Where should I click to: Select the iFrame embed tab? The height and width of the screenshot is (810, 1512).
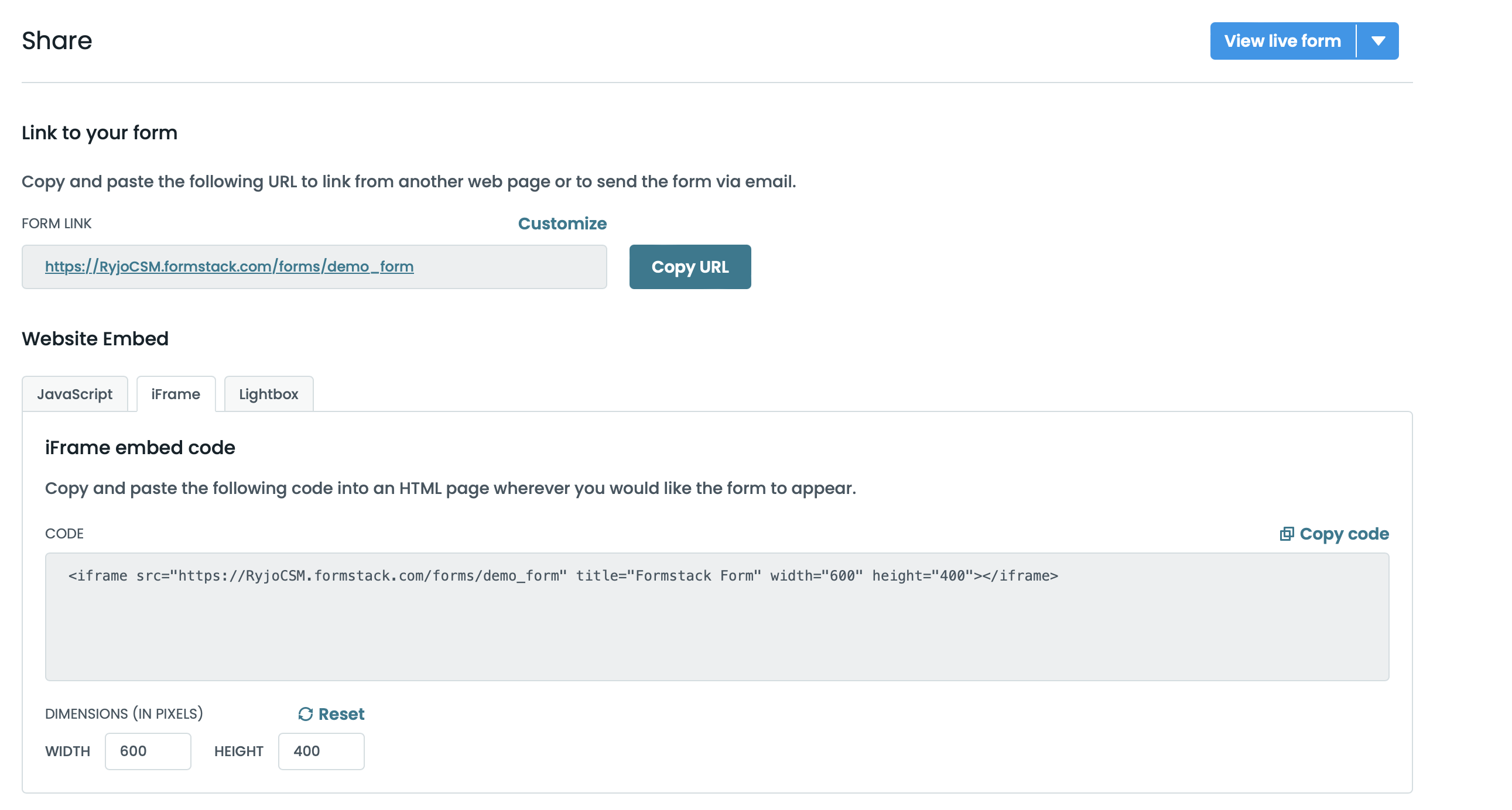[176, 393]
